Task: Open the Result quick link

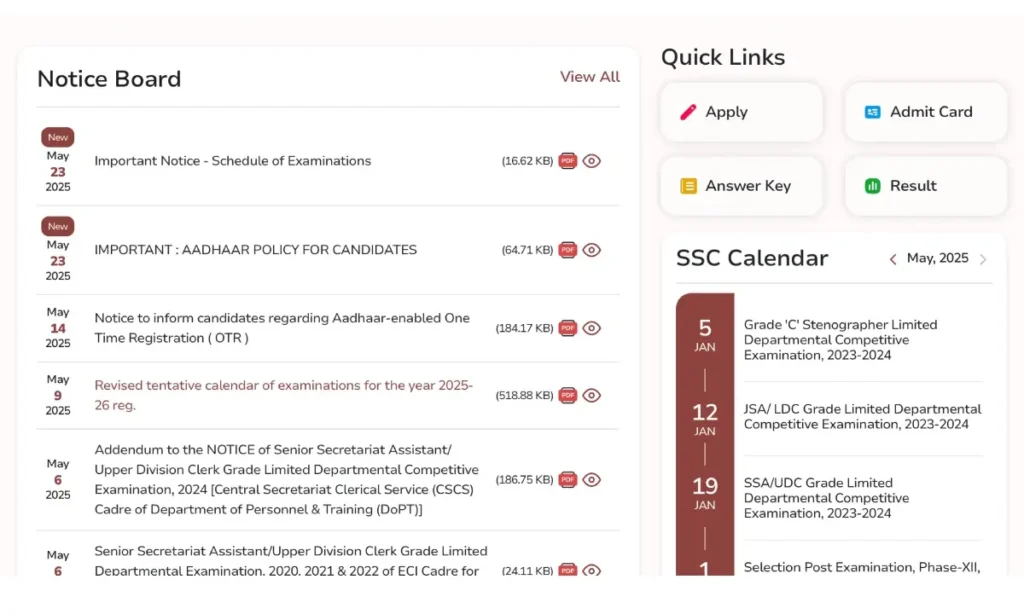Action: [x=925, y=186]
